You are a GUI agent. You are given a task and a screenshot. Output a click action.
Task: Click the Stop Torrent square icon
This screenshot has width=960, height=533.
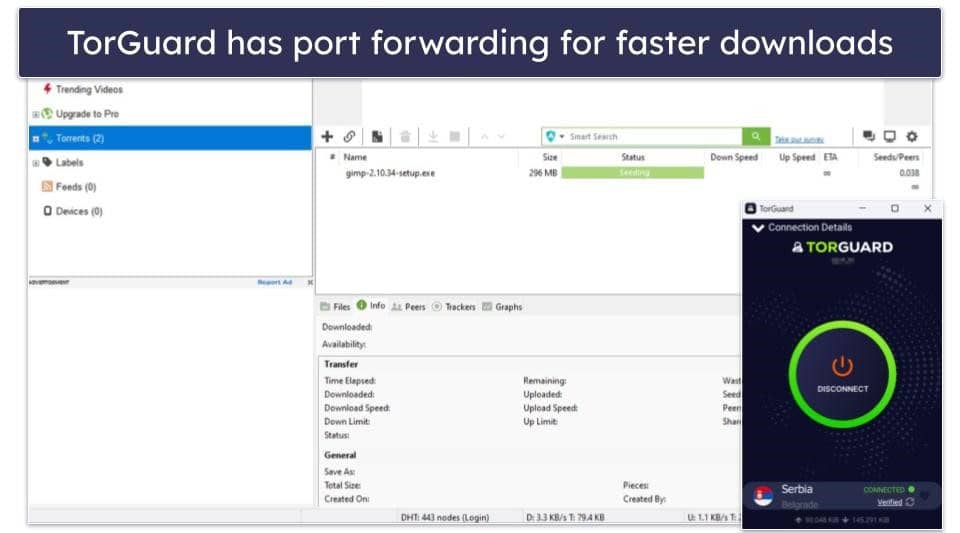pyautogui.click(x=454, y=136)
